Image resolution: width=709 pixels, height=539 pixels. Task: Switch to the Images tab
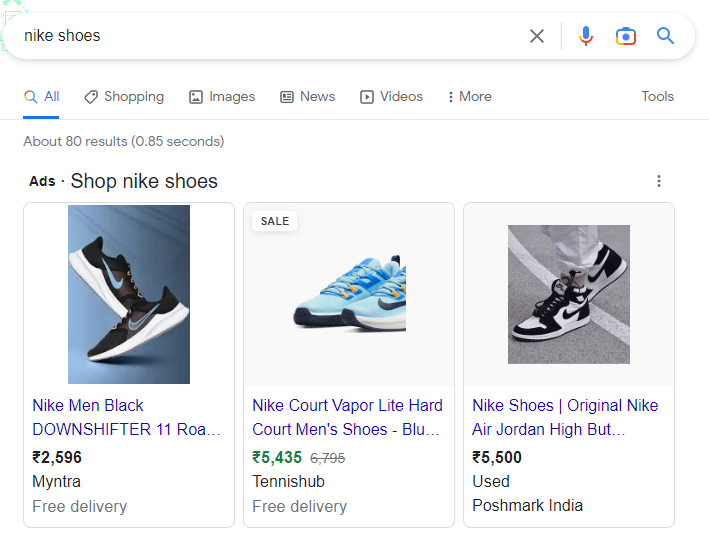[222, 96]
